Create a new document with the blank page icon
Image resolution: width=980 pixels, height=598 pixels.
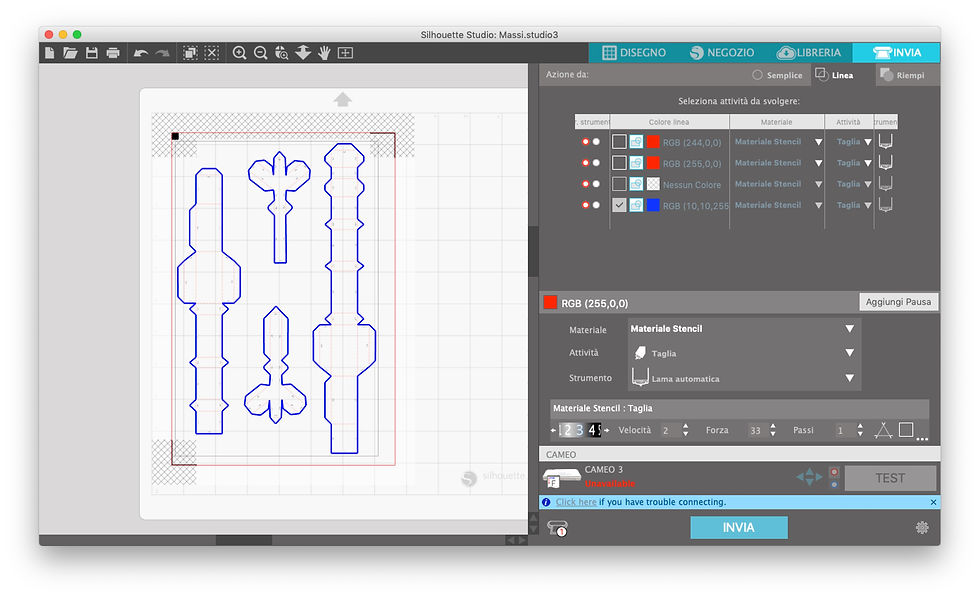pos(49,53)
